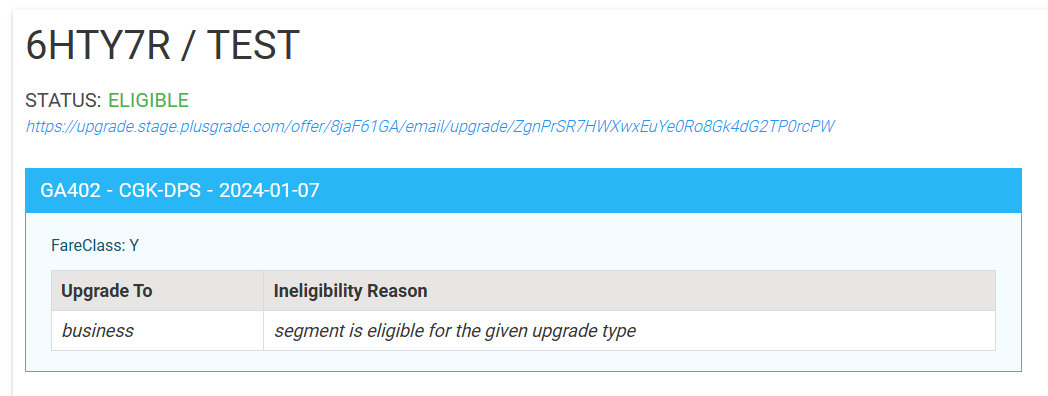
Task: Click the fare class value Y
Action: pyautogui.click(x=134, y=245)
